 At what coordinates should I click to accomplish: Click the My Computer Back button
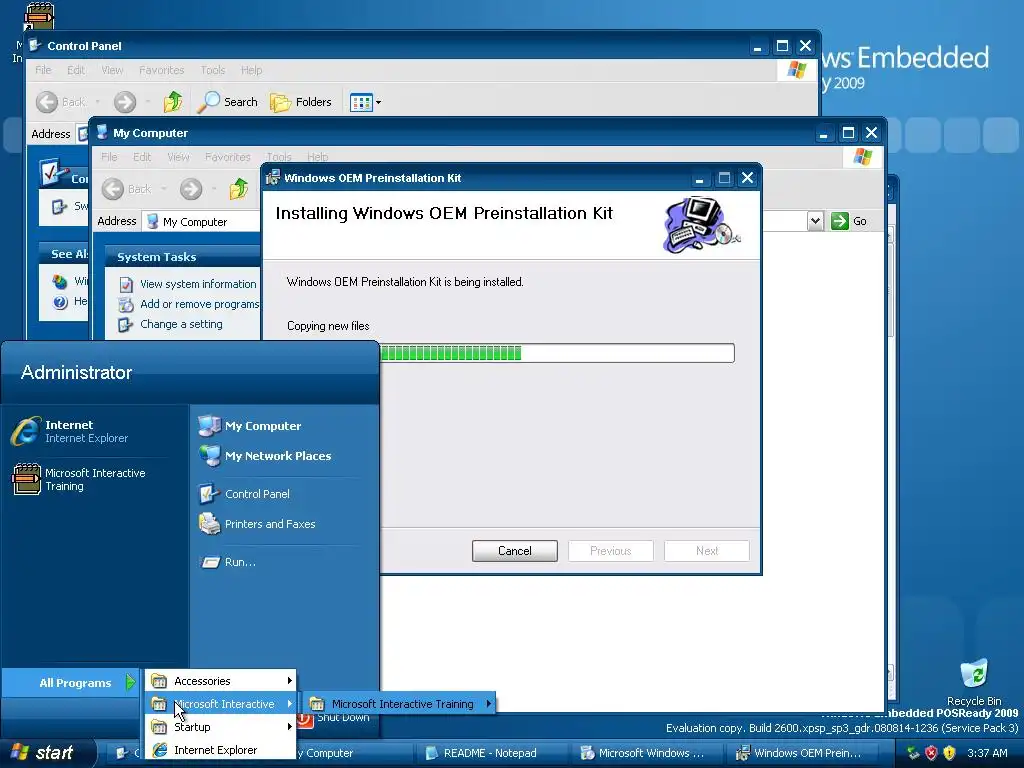pos(127,189)
